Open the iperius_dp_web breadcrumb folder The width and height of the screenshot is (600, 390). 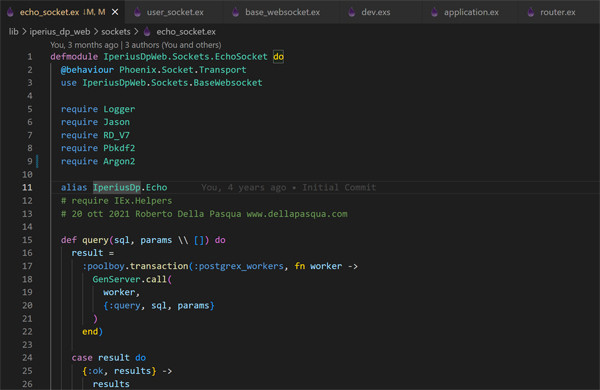pyautogui.click(x=60, y=32)
